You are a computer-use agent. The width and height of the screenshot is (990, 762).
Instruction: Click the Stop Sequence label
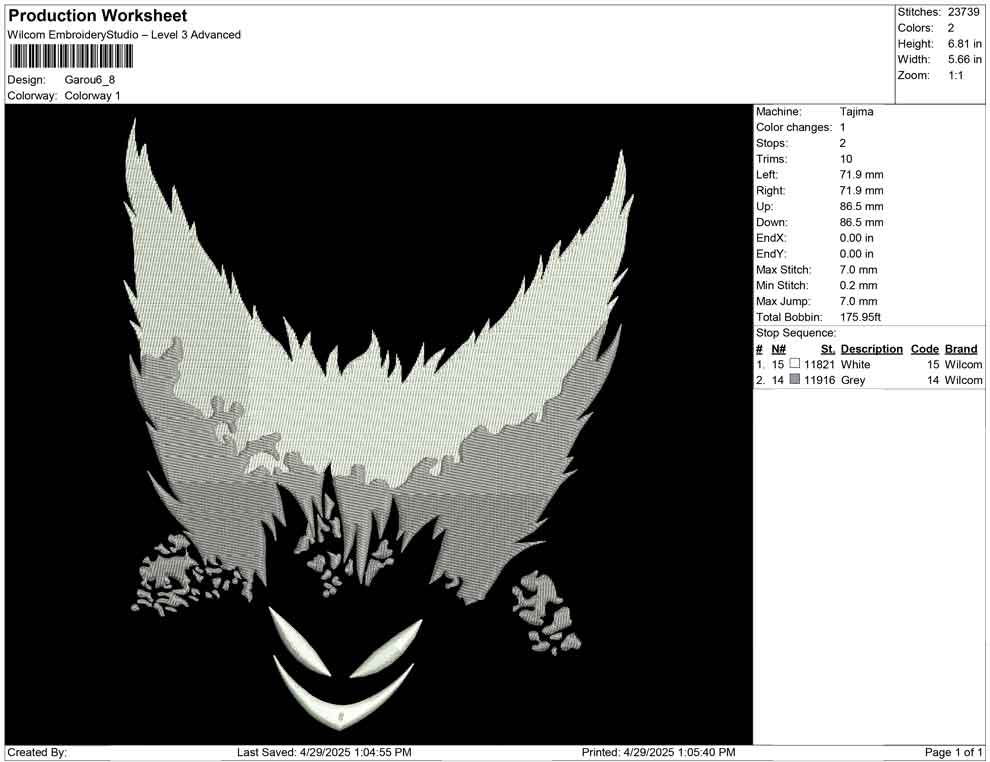coord(796,333)
